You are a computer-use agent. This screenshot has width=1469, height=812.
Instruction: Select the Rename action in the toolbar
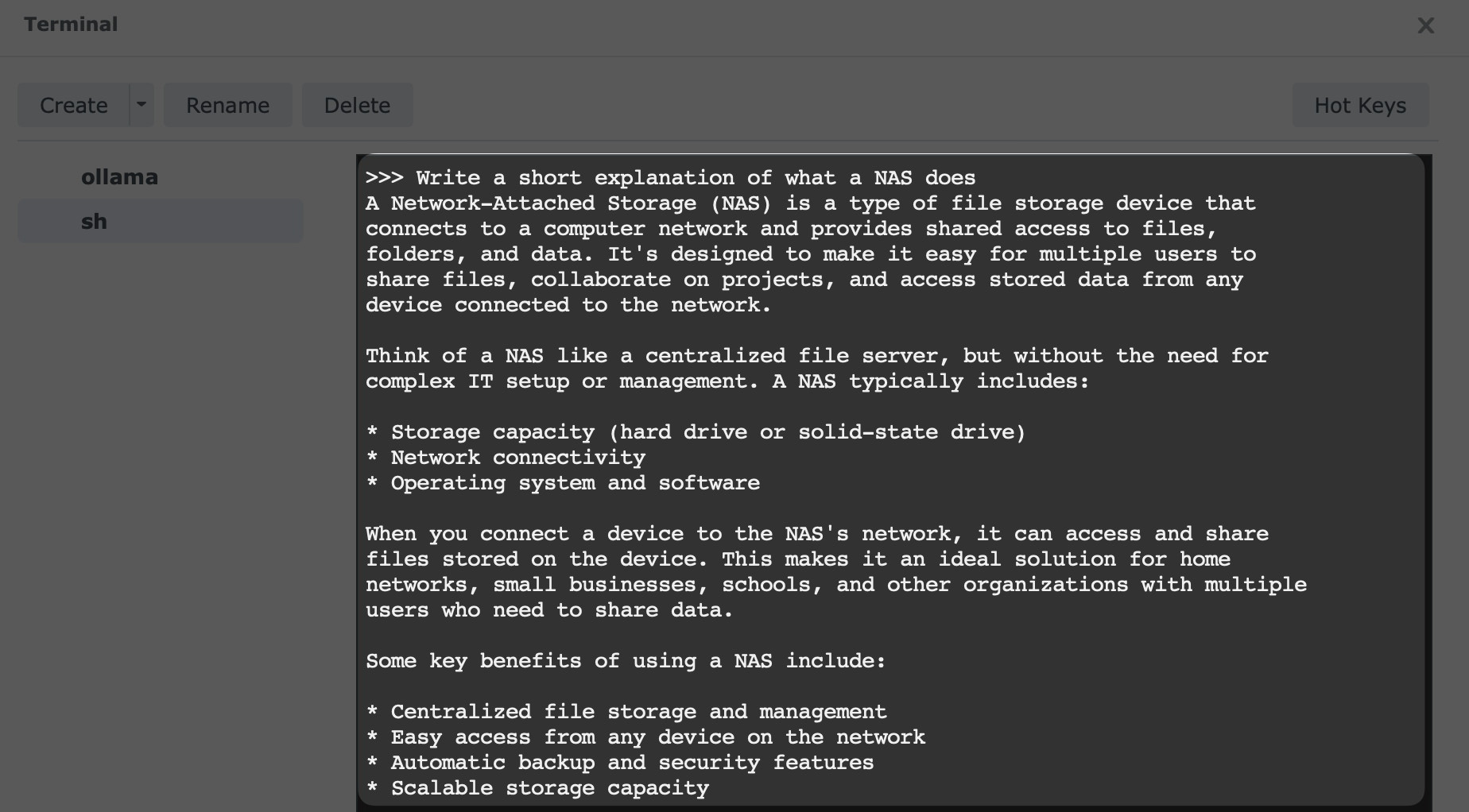pos(227,104)
